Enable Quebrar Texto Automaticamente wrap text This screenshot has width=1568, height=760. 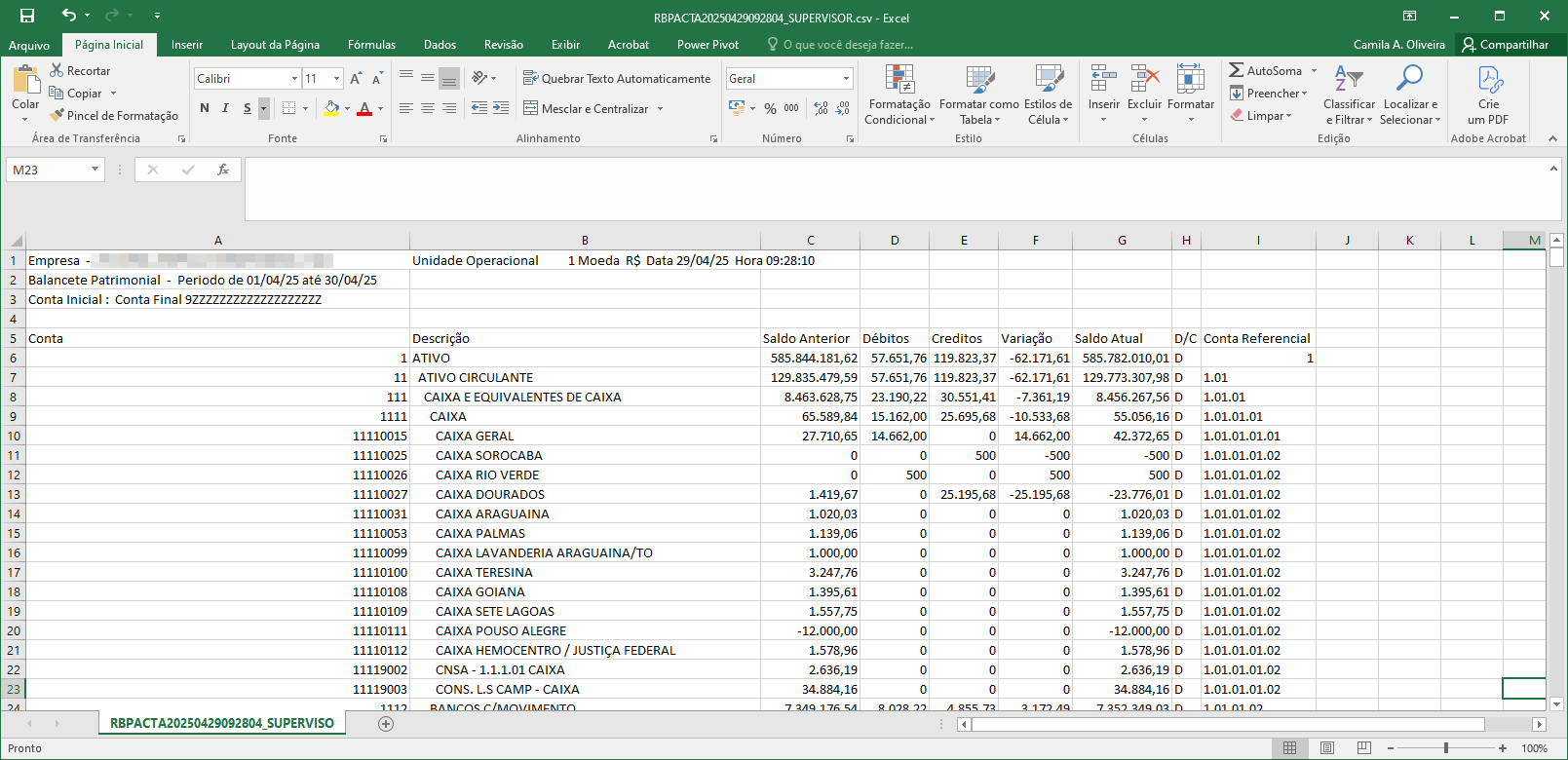click(617, 79)
